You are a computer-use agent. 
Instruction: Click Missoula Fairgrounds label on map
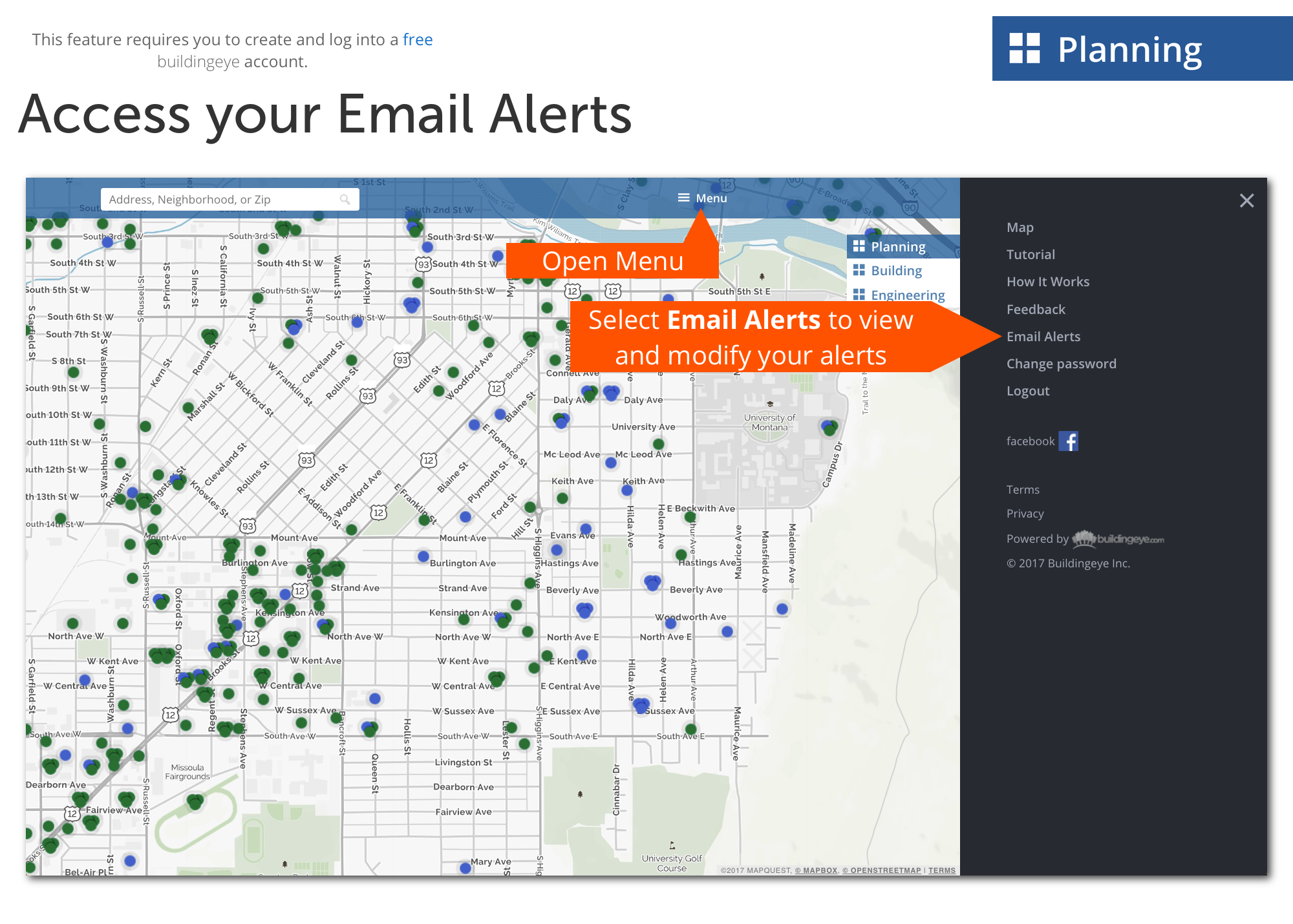[x=187, y=772]
